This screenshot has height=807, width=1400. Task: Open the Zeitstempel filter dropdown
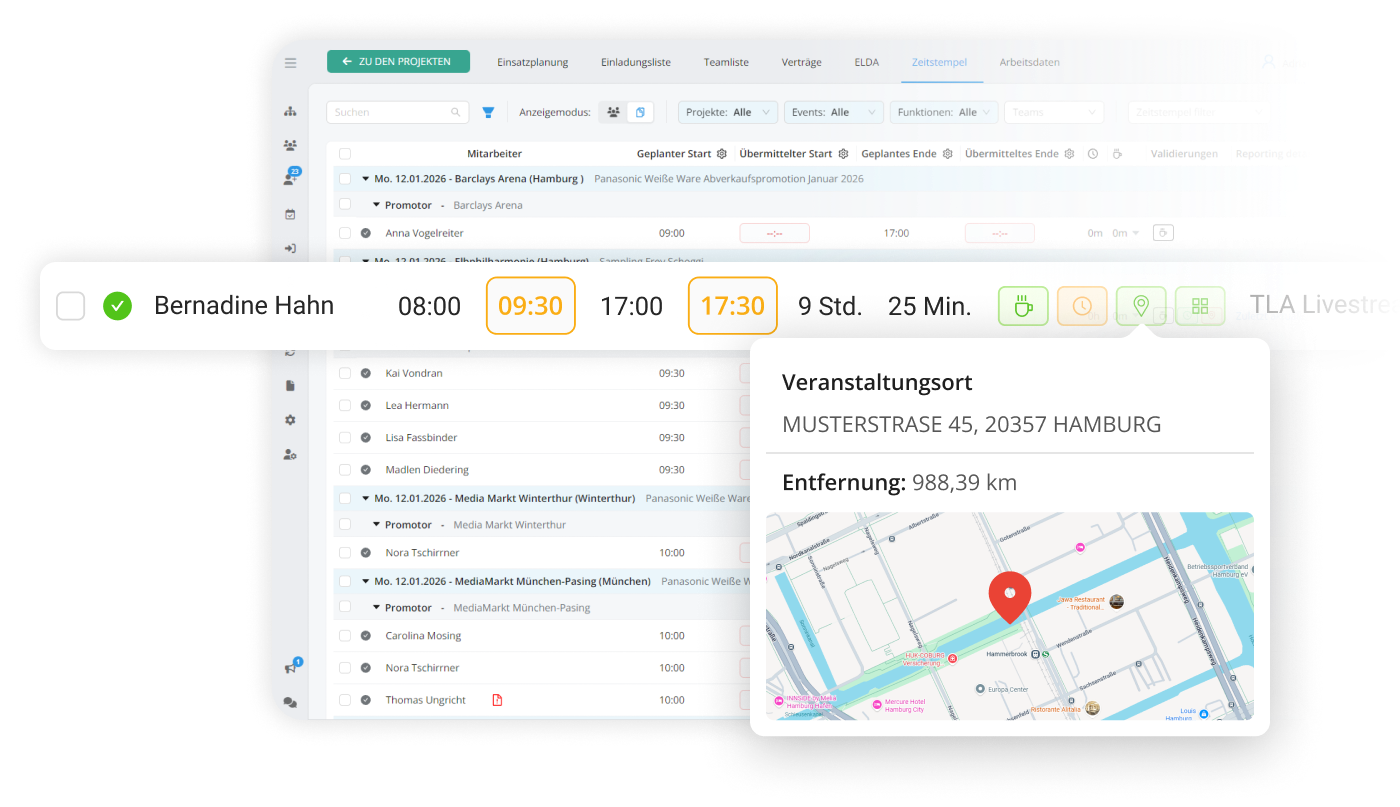click(1198, 113)
